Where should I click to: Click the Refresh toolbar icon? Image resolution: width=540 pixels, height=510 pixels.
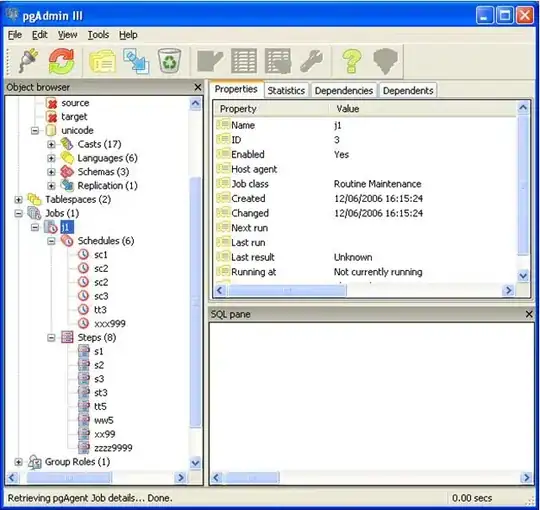pyautogui.click(x=62, y=61)
